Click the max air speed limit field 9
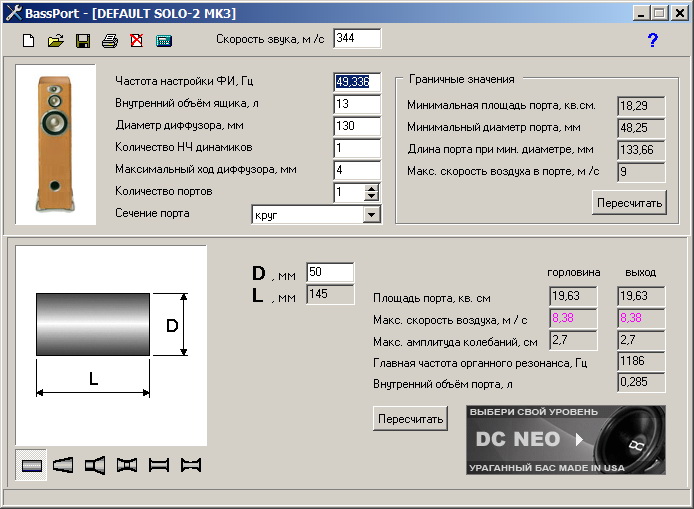 click(641, 172)
